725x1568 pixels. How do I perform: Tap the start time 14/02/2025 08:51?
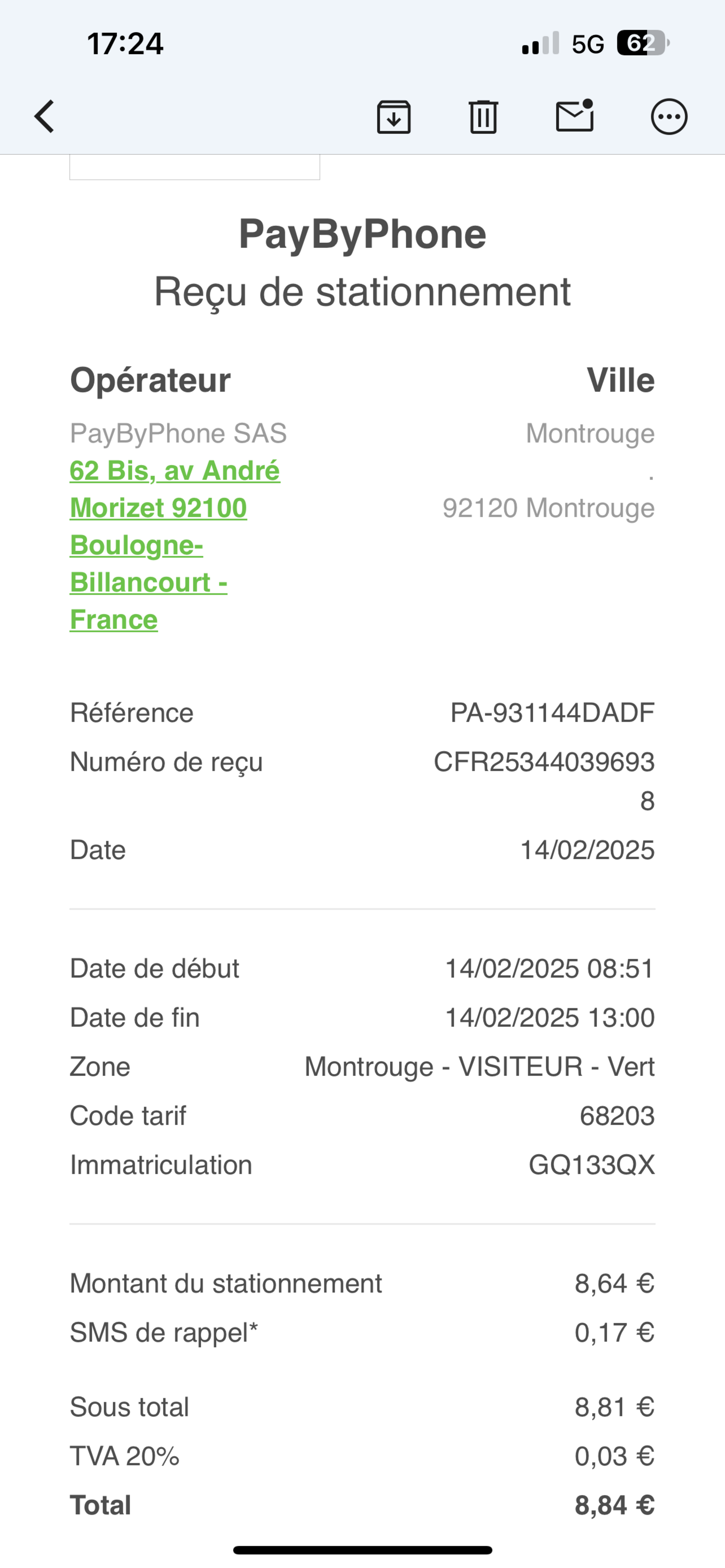550,968
